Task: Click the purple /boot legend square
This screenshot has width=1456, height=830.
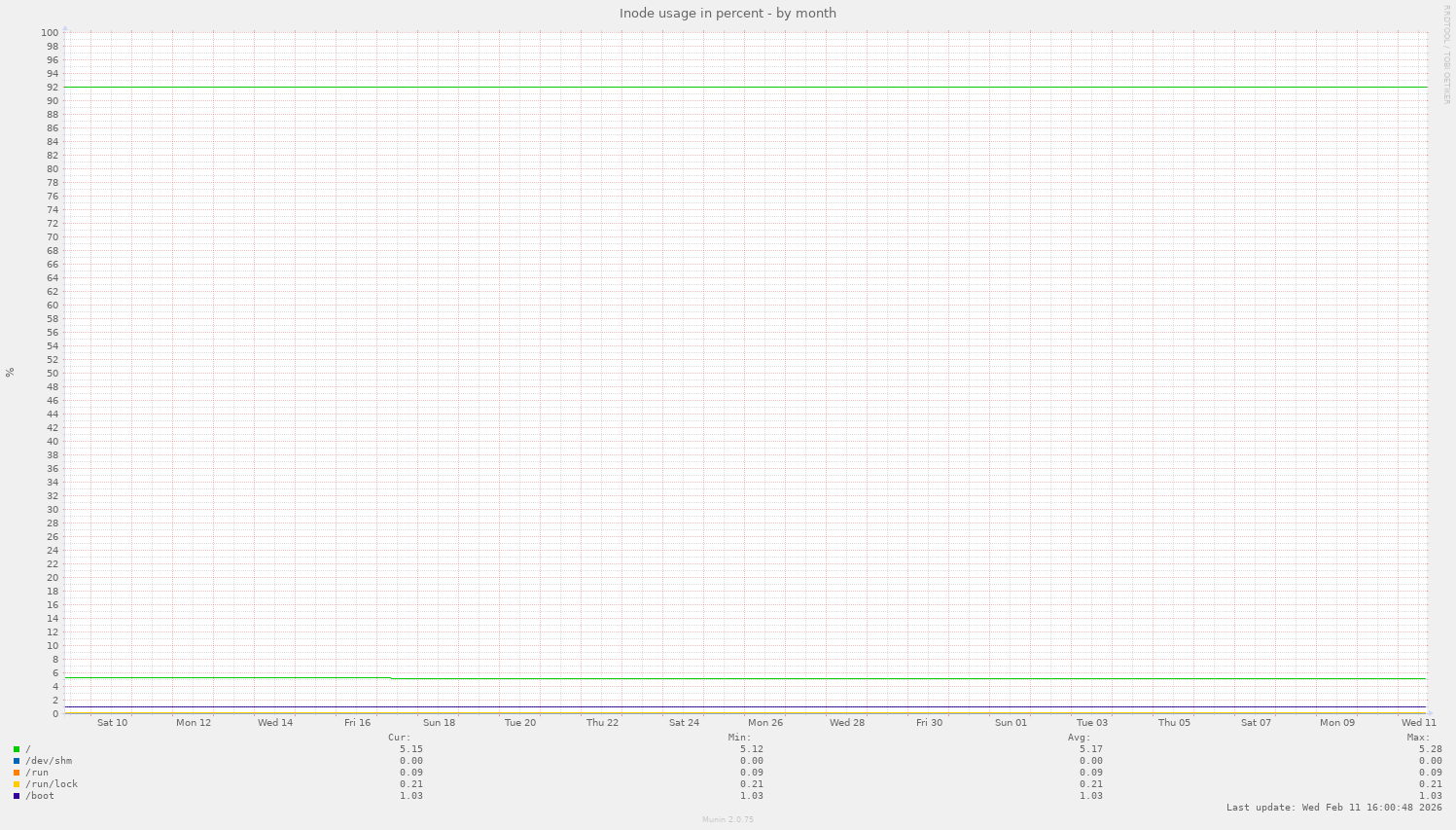Action: (17, 795)
